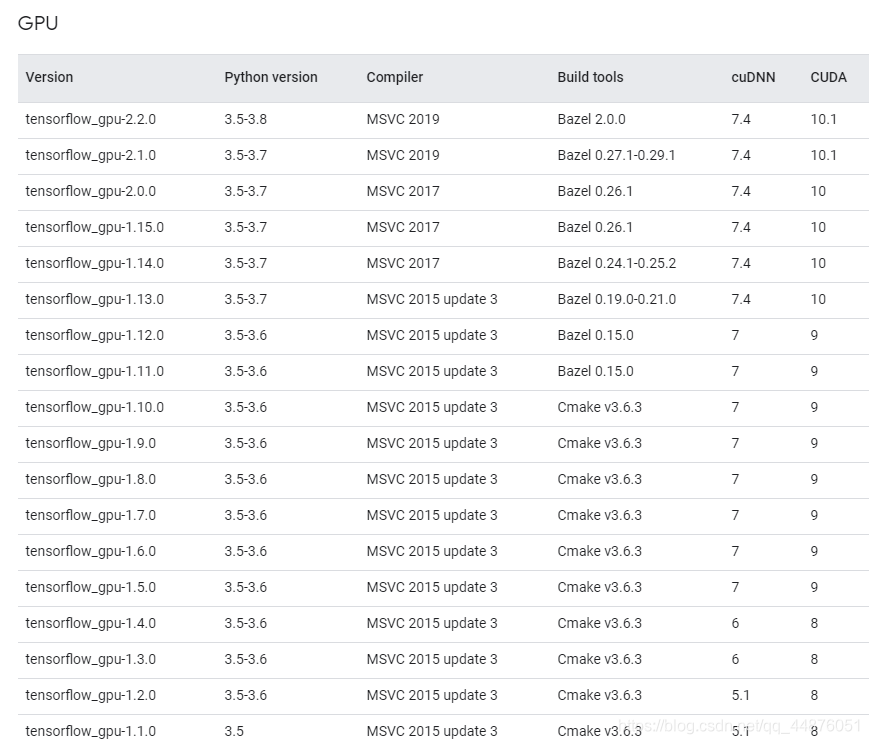
Task: Select the cuDNN column header
Action: tap(753, 77)
